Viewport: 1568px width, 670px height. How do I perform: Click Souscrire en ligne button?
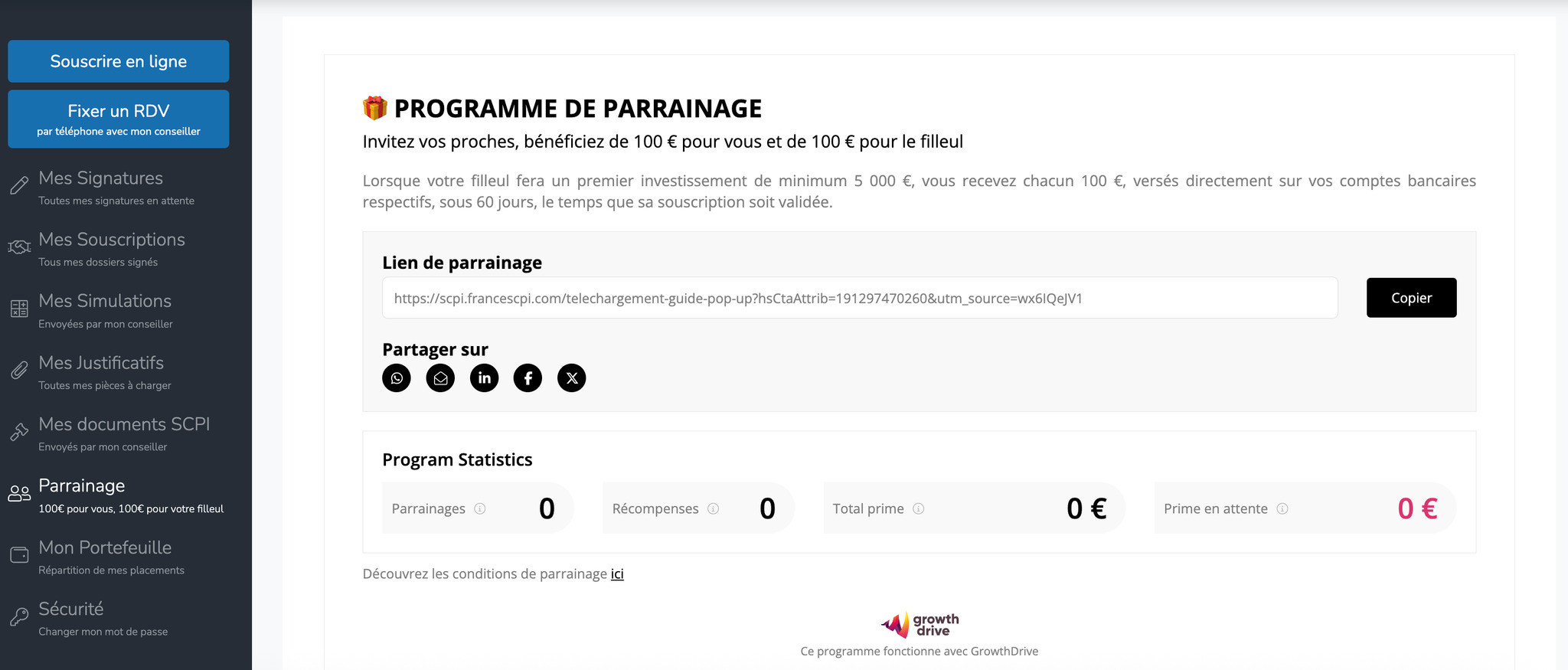119,61
